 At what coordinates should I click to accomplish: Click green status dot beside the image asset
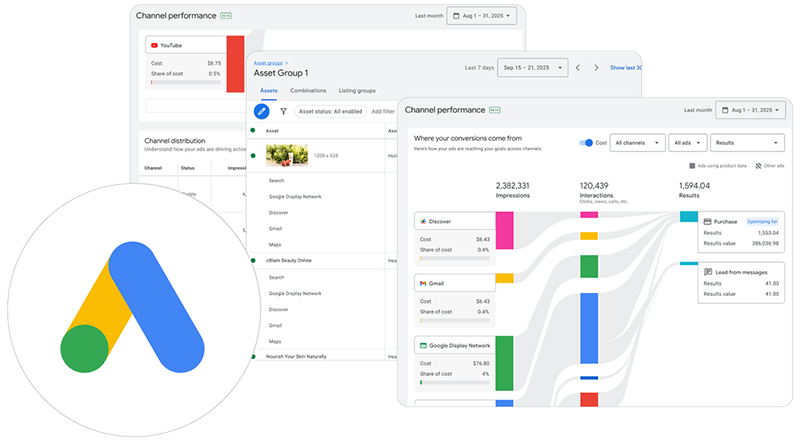point(253,155)
